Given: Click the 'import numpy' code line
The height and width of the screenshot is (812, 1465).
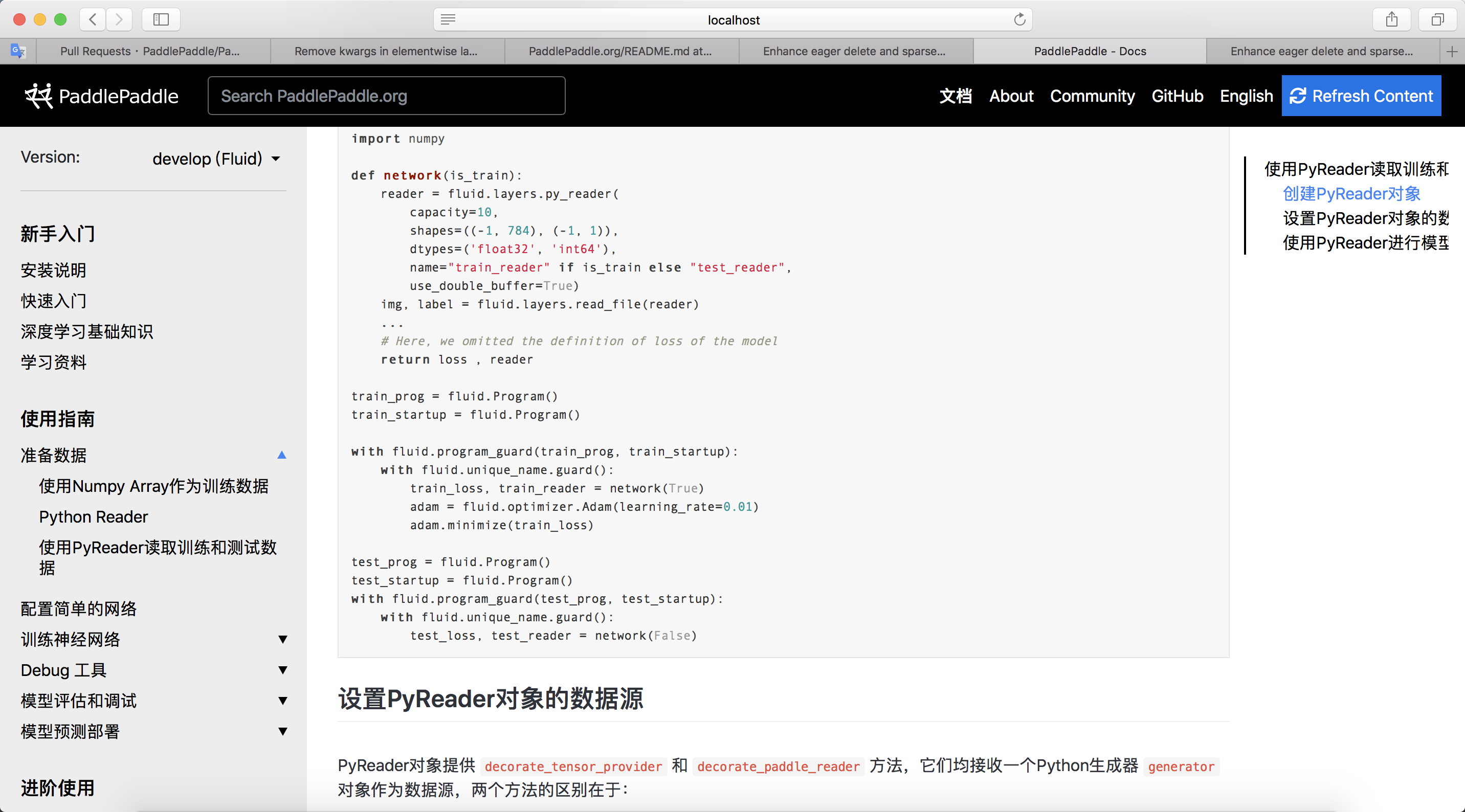Looking at the screenshot, I should point(397,138).
